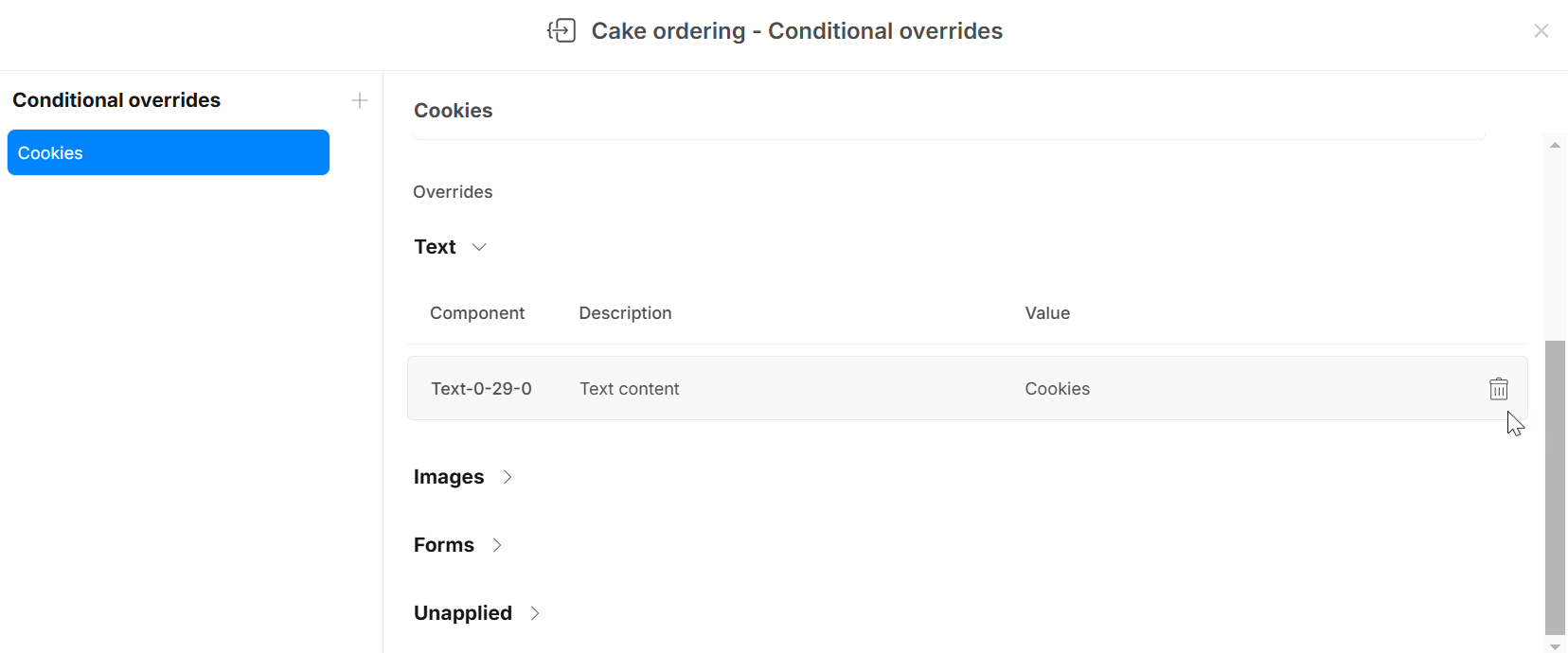Select Cookies in the overrides sidebar
The image size is (1568, 653).
pyautogui.click(x=169, y=153)
